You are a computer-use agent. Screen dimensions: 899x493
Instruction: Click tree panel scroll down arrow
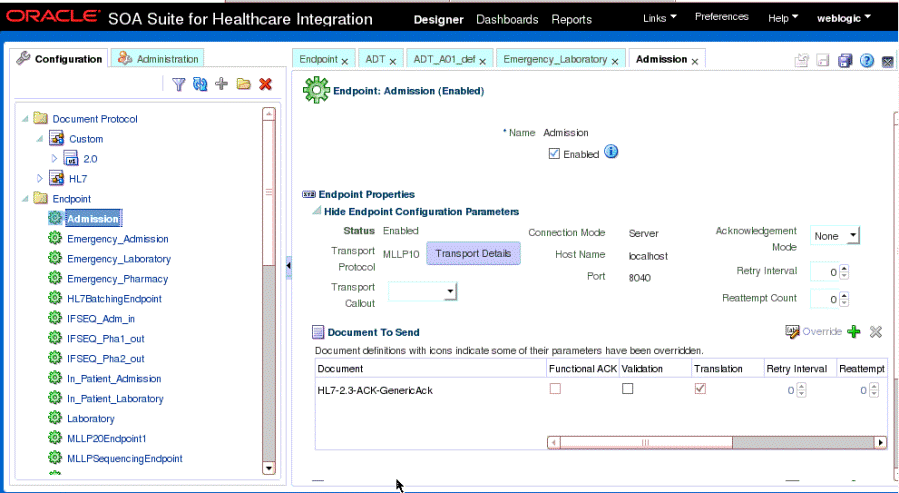point(268,468)
